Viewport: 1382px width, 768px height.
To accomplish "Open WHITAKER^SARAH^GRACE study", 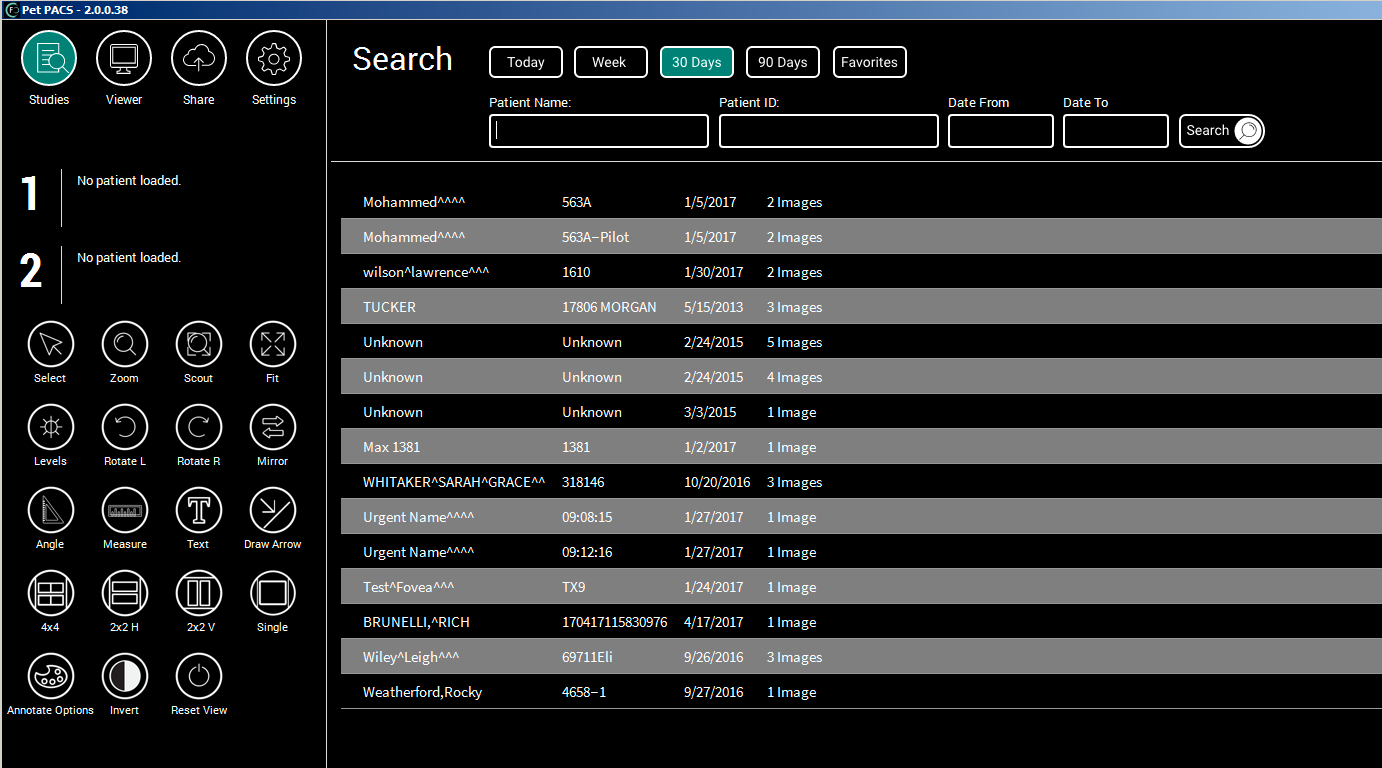I will coord(861,482).
